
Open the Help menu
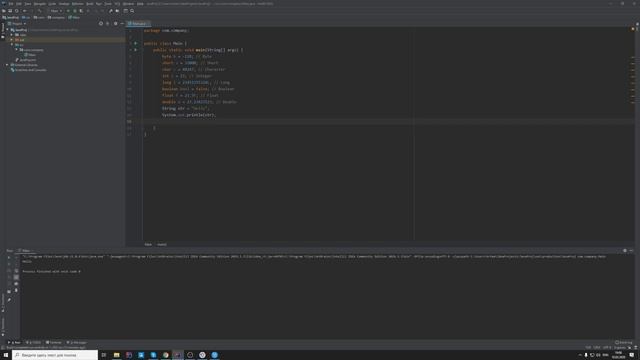[140, 4]
